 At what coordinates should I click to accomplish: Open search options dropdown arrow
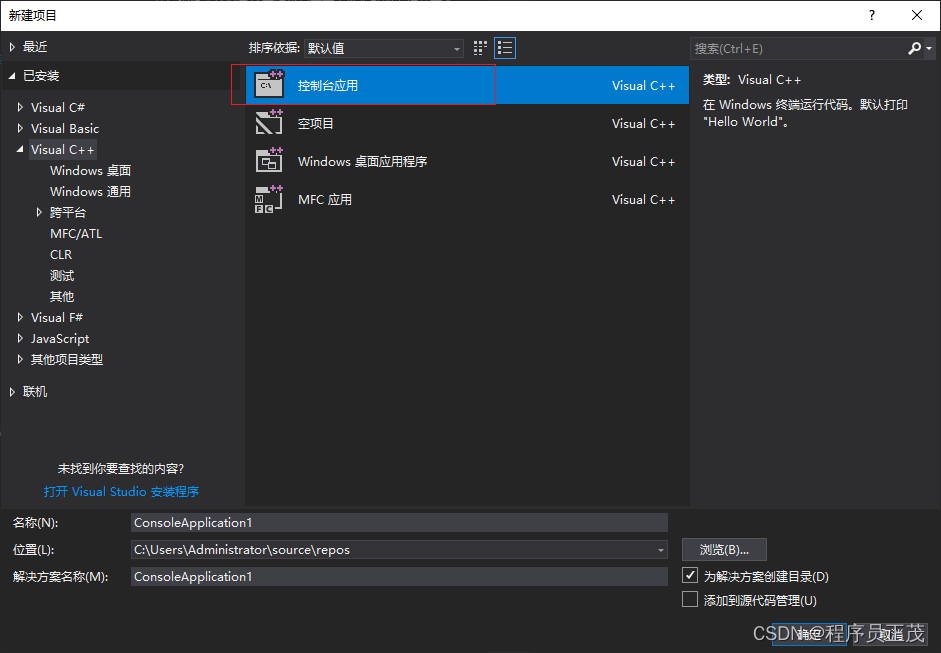(x=928, y=48)
